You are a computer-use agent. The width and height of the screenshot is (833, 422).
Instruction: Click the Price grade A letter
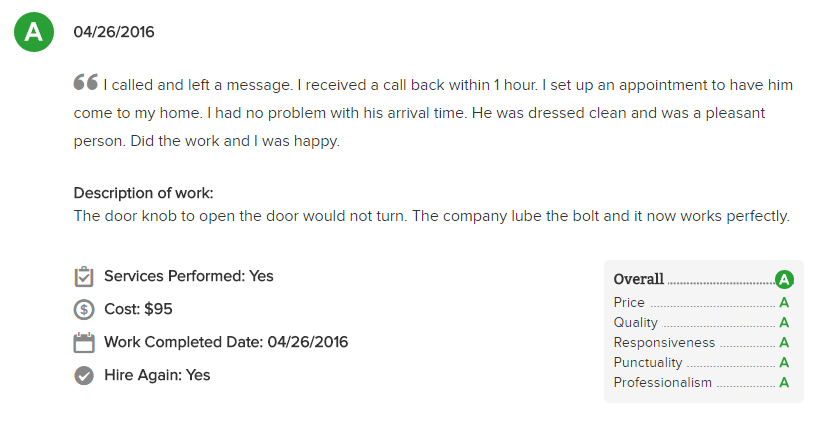pos(784,303)
